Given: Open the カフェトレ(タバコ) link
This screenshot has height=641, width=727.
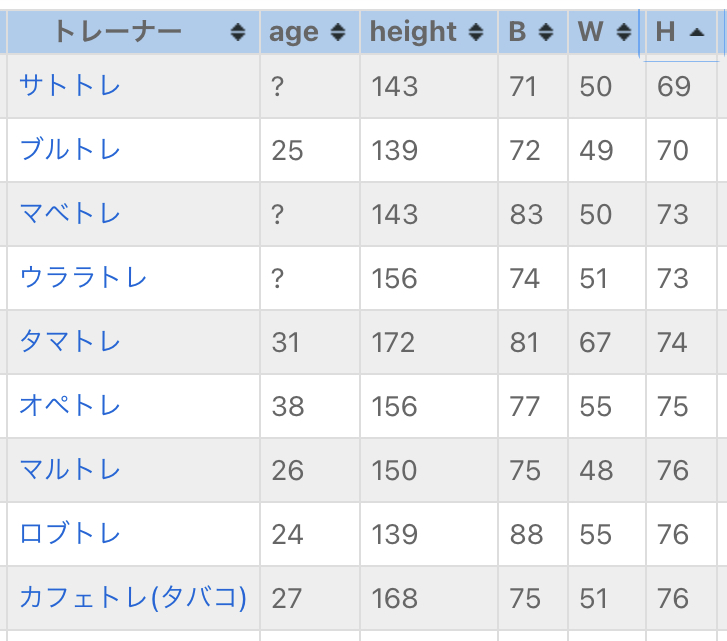Looking at the screenshot, I should (133, 598).
